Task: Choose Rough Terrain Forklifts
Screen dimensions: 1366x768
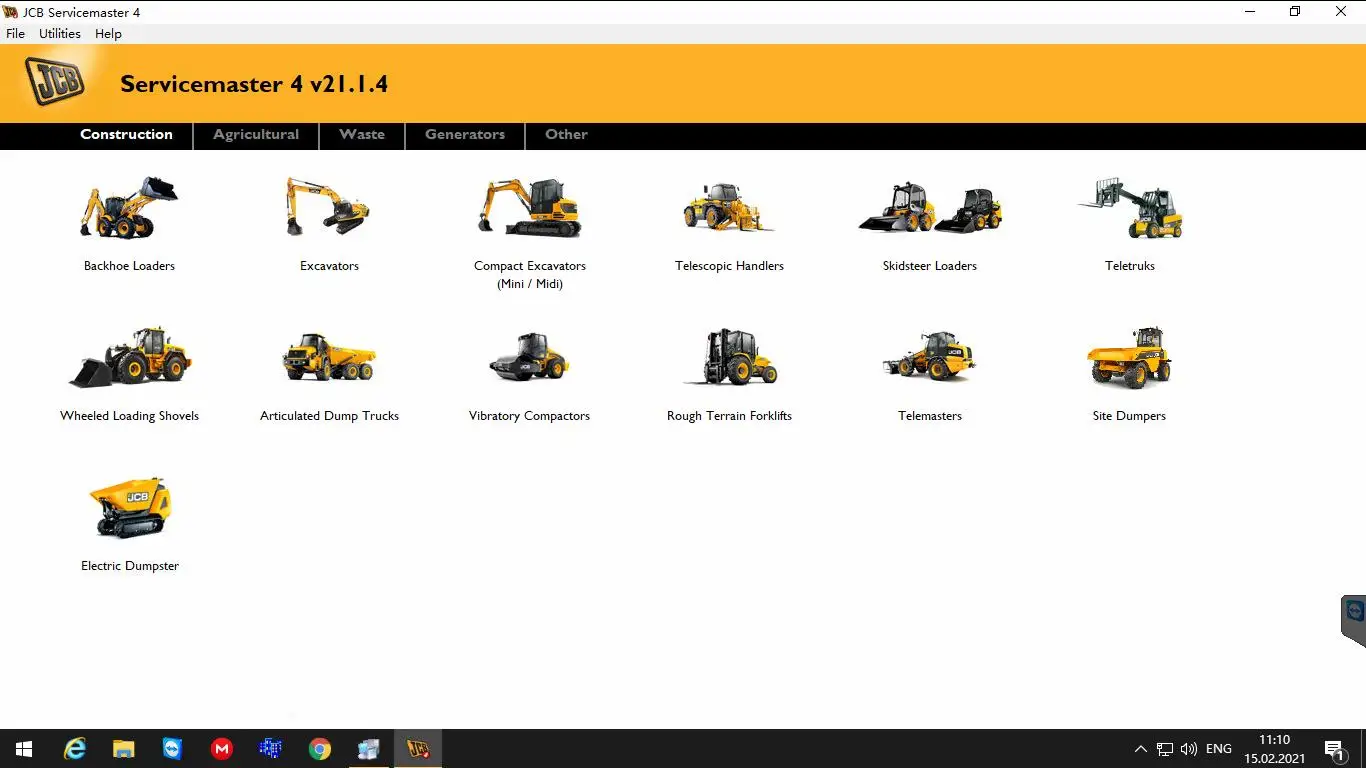Action: pyautogui.click(x=729, y=357)
